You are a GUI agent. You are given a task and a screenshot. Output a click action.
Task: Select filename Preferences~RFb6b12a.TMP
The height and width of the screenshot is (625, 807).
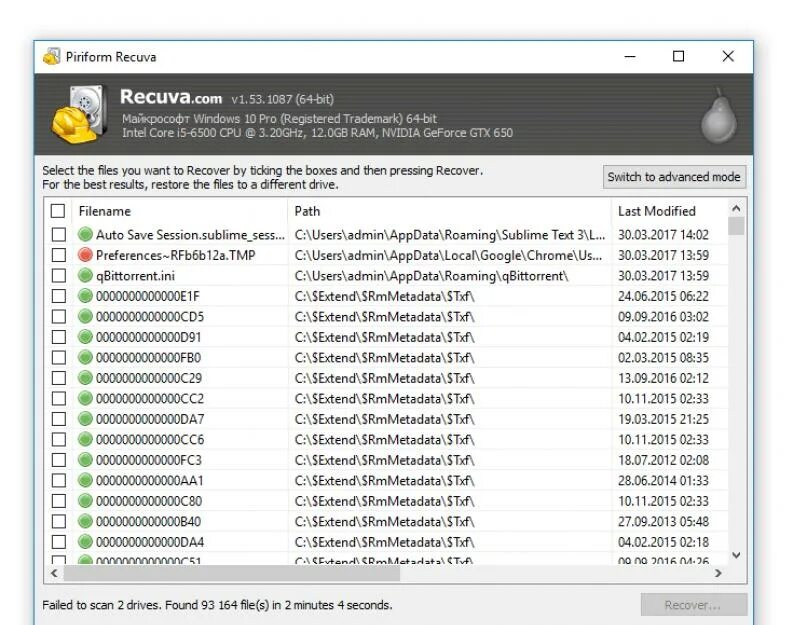(x=176, y=255)
